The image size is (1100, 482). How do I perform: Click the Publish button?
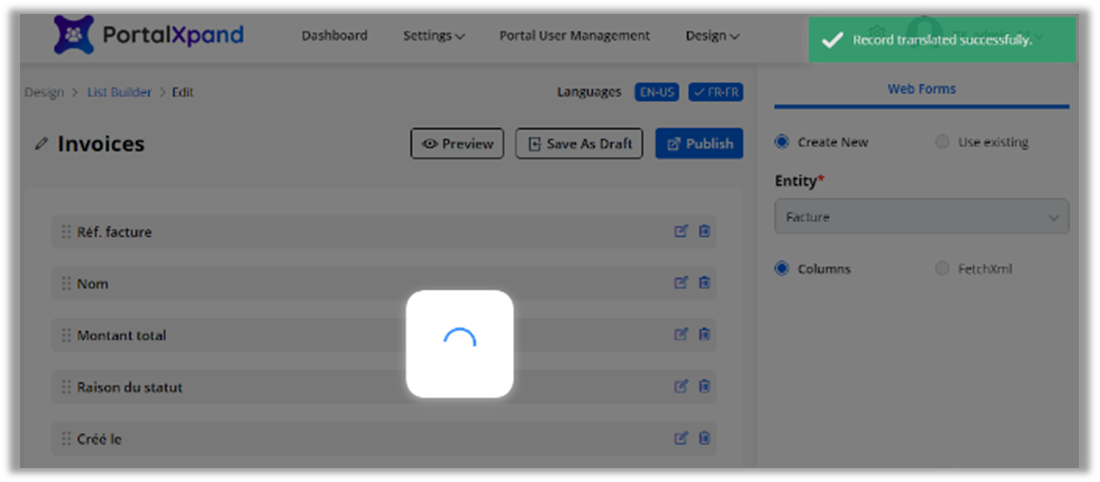[699, 144]
